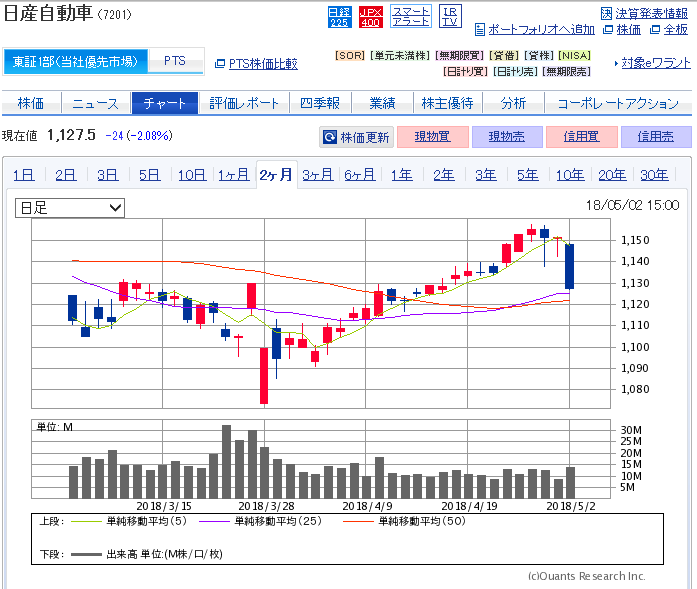Select the 2ヶ月 chart period tab

pos(276,175)
